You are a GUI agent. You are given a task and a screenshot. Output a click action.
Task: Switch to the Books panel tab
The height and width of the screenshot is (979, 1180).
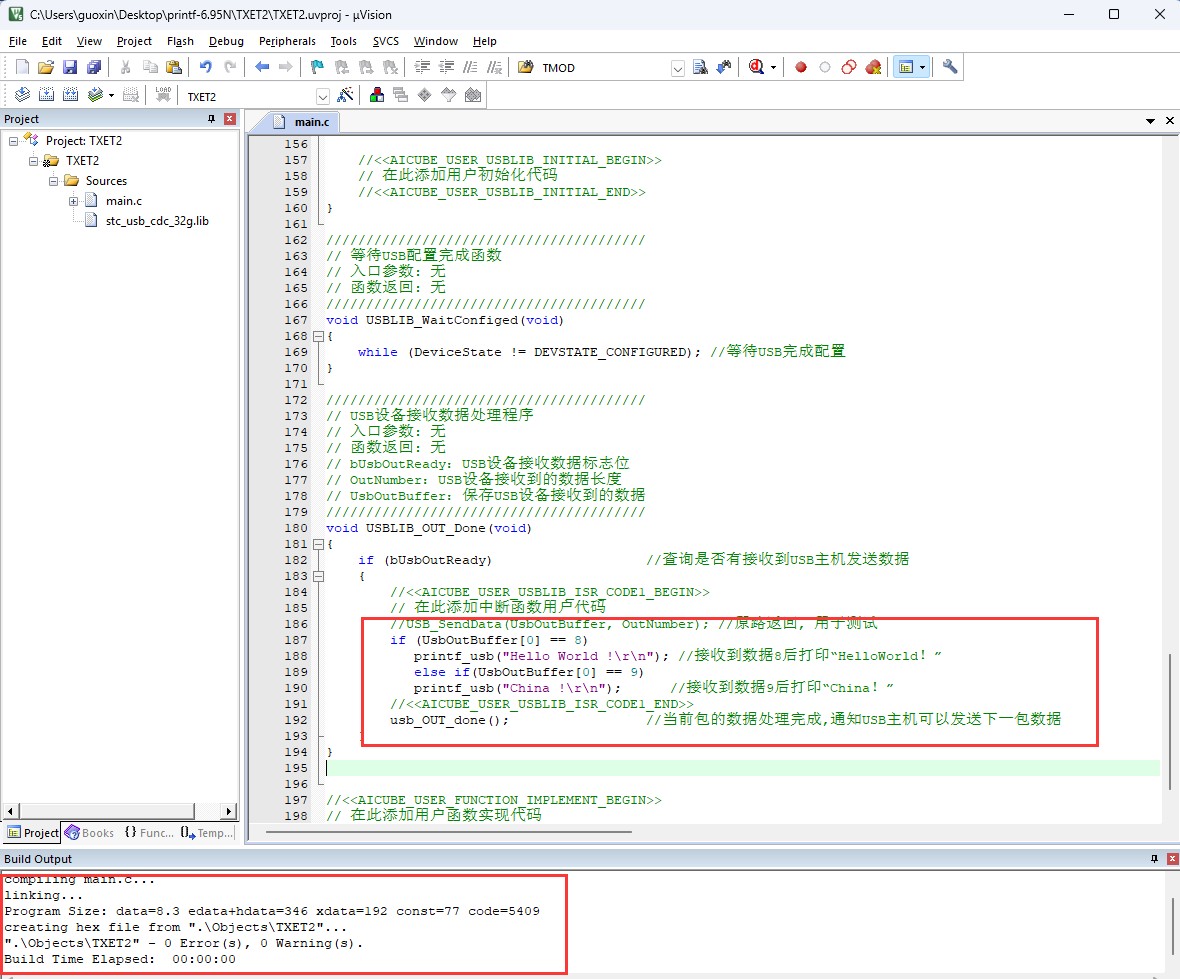pyautogui.click(x=90, y=833)
